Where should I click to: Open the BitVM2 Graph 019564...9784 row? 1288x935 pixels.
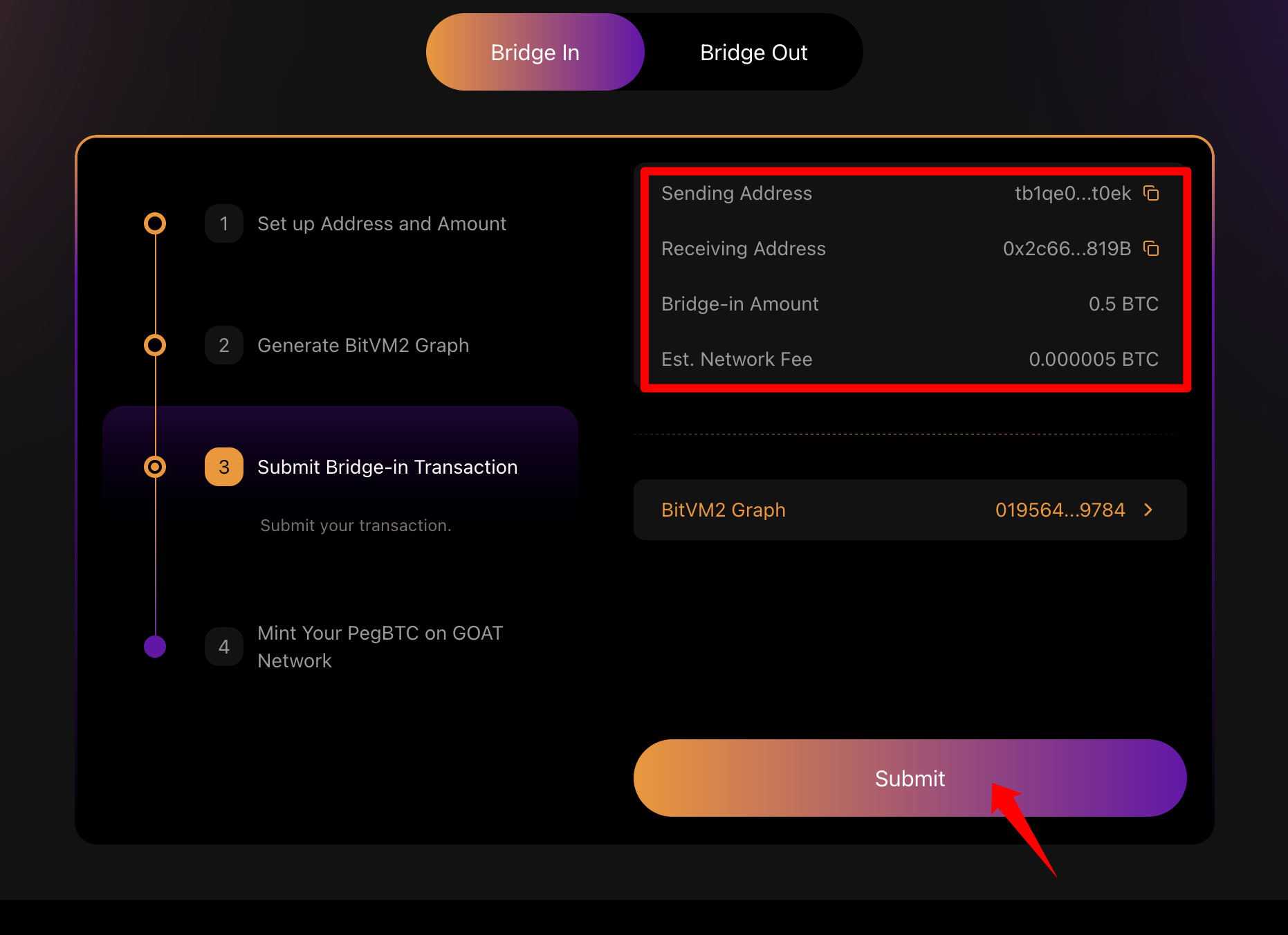910,510
